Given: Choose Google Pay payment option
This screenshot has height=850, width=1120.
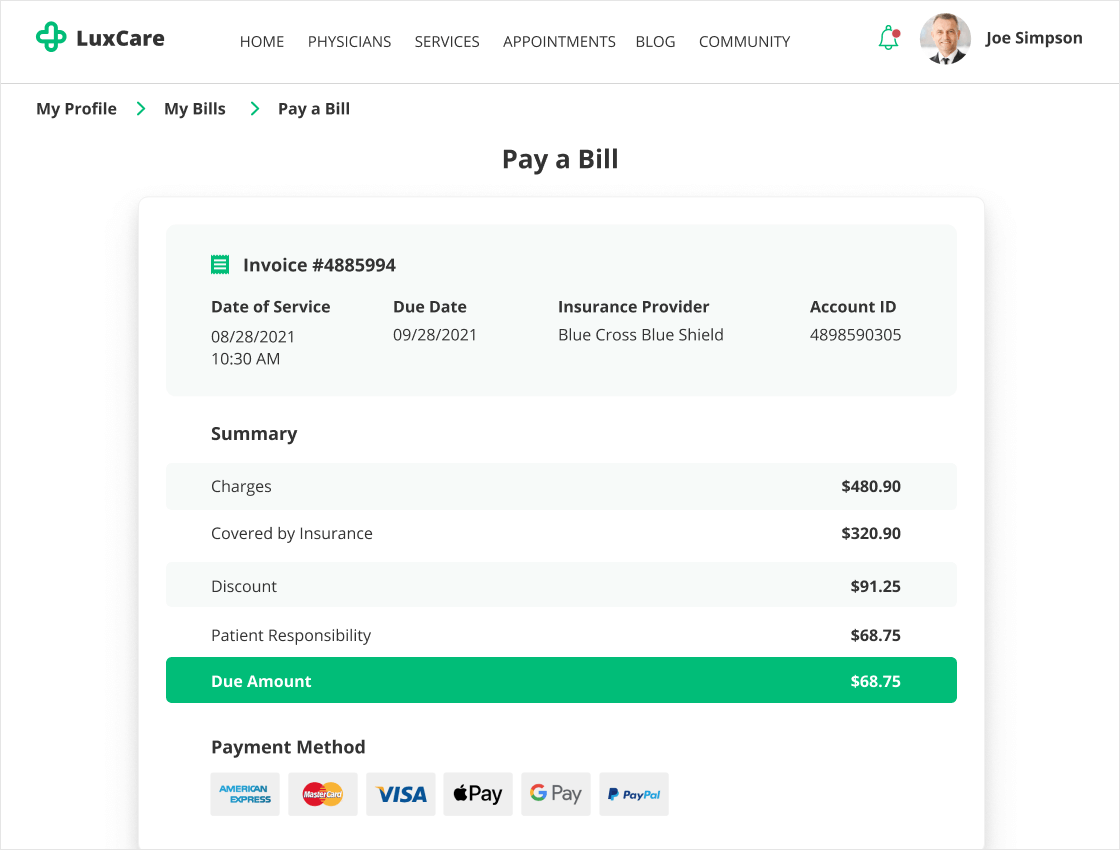Looking at the screenshot, I should 556,794.
